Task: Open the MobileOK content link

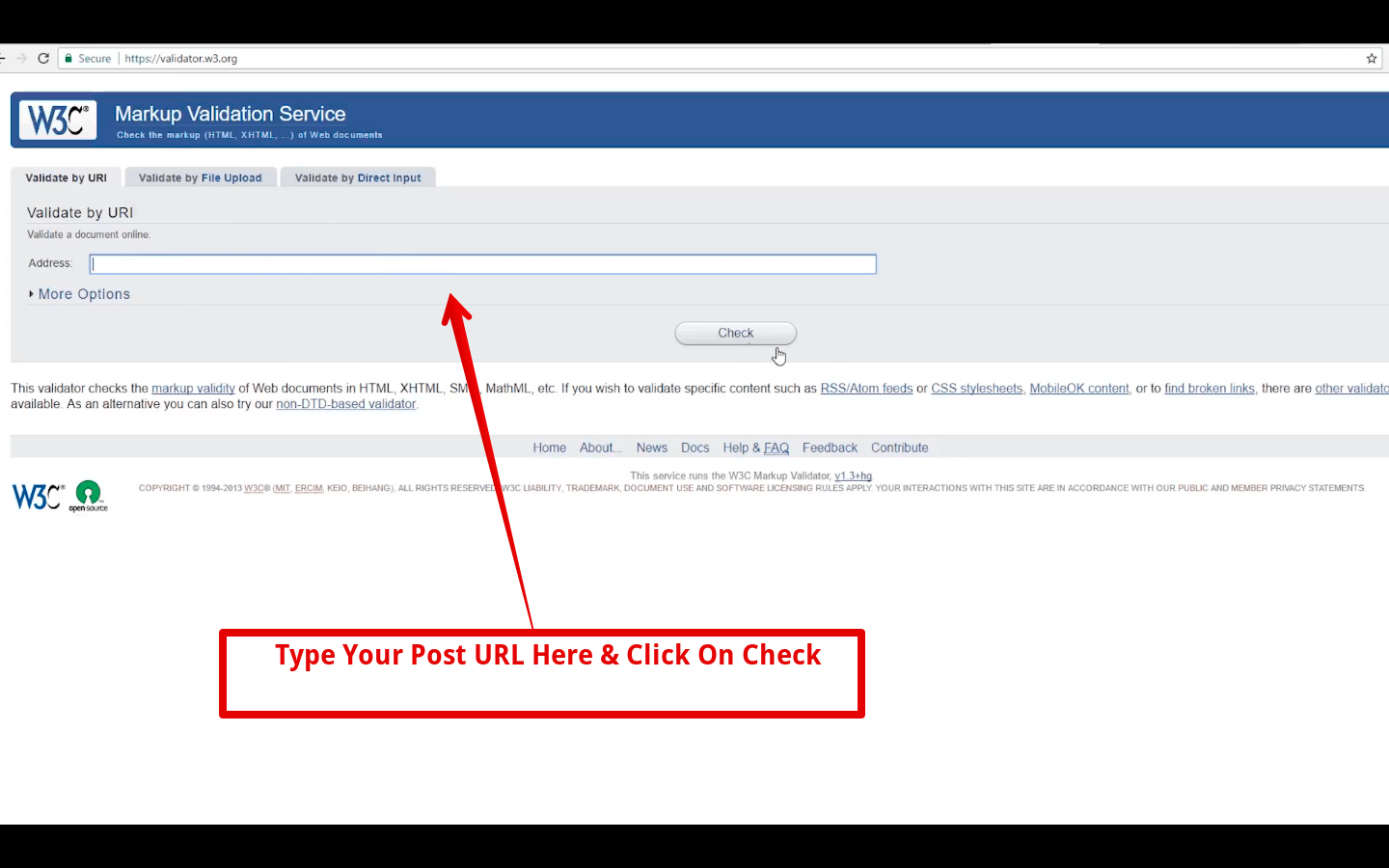Action: pos(1079,389)
